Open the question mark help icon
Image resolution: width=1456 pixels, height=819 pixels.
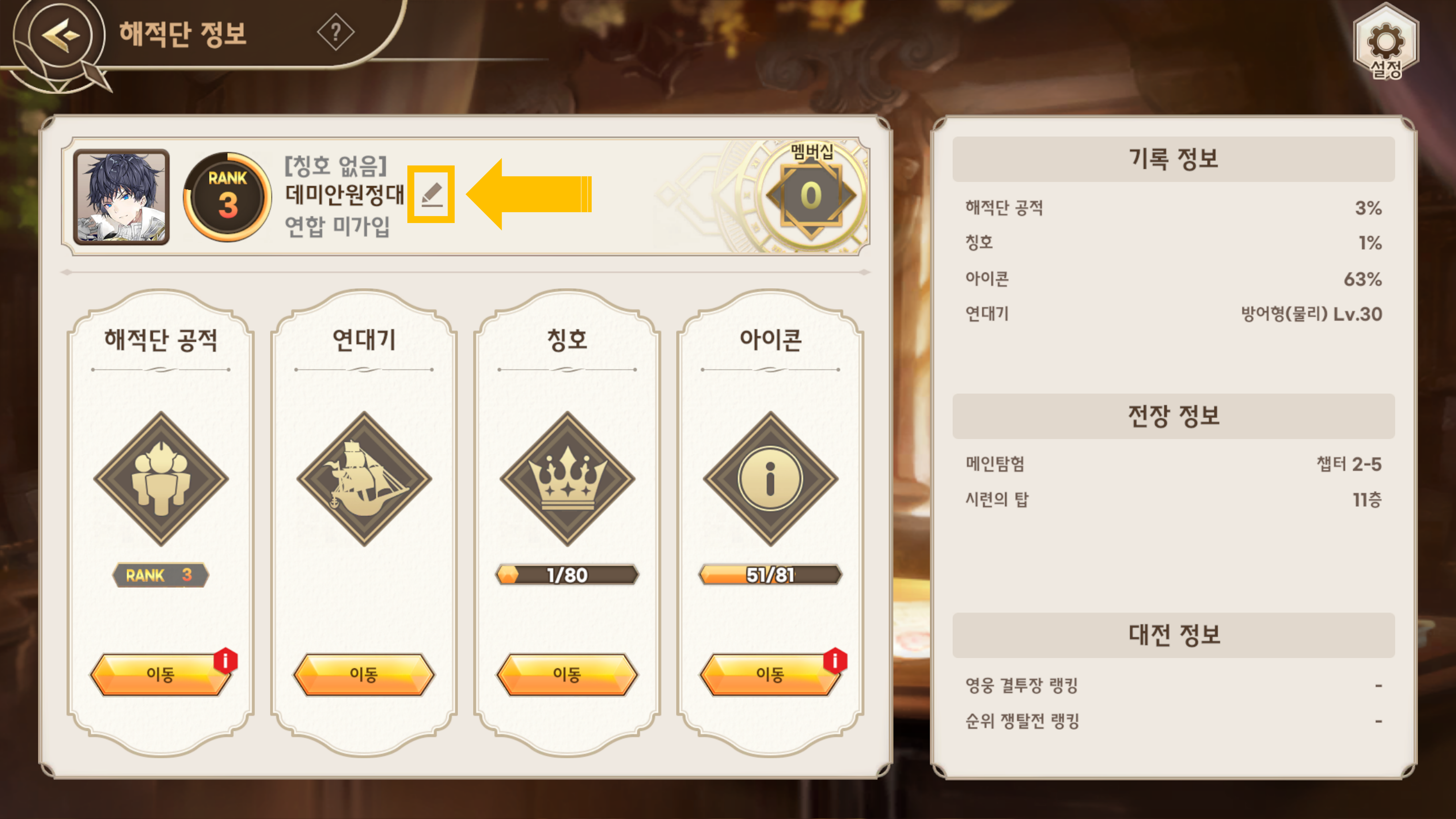[x=336, y=32]
